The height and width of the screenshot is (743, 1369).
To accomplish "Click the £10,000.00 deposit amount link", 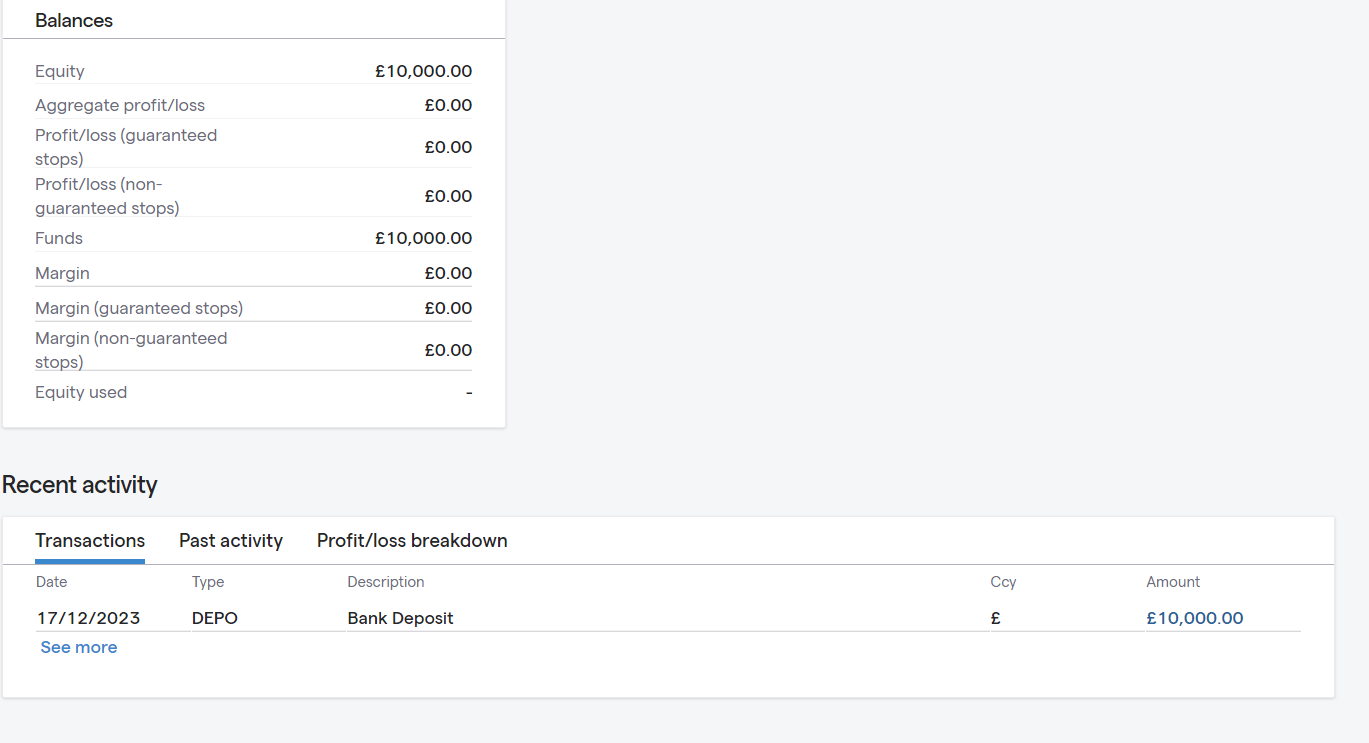I will [1195, 618].
